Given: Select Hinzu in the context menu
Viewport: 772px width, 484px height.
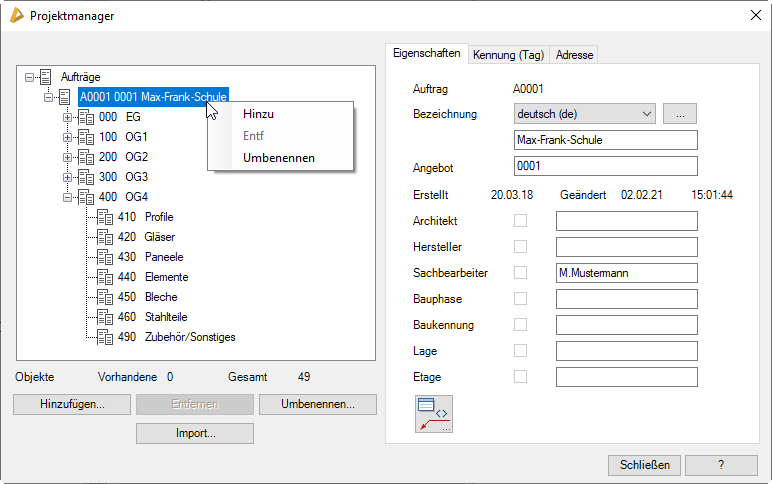Looking at the screenshot, I should click(258, 114).
